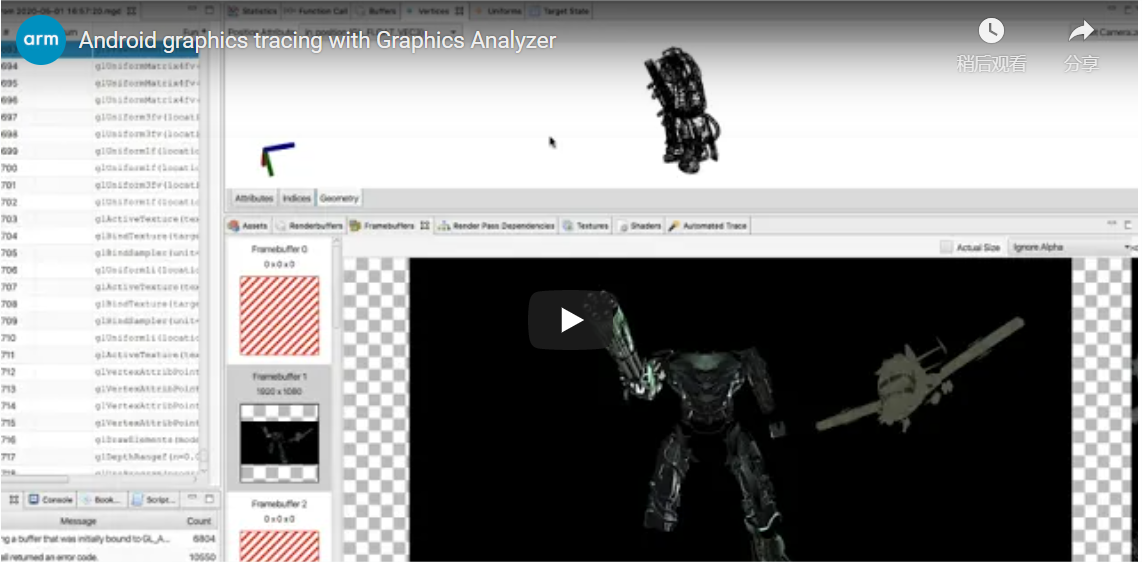The width and height of the screenshot is (1142, 562).
Task: Click the Share arrow icon
Action: click(1081, 32)
